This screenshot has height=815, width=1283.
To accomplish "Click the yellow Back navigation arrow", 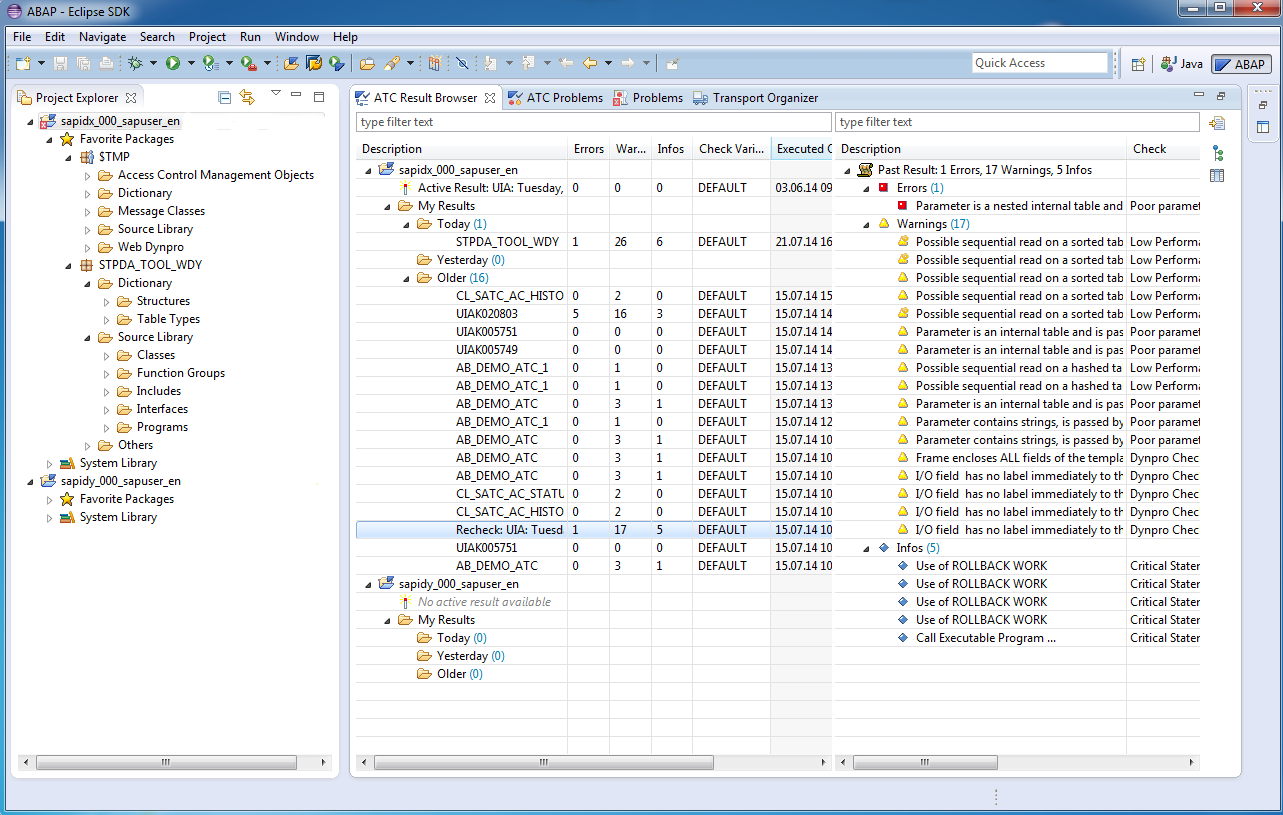I will coord(590,63).
